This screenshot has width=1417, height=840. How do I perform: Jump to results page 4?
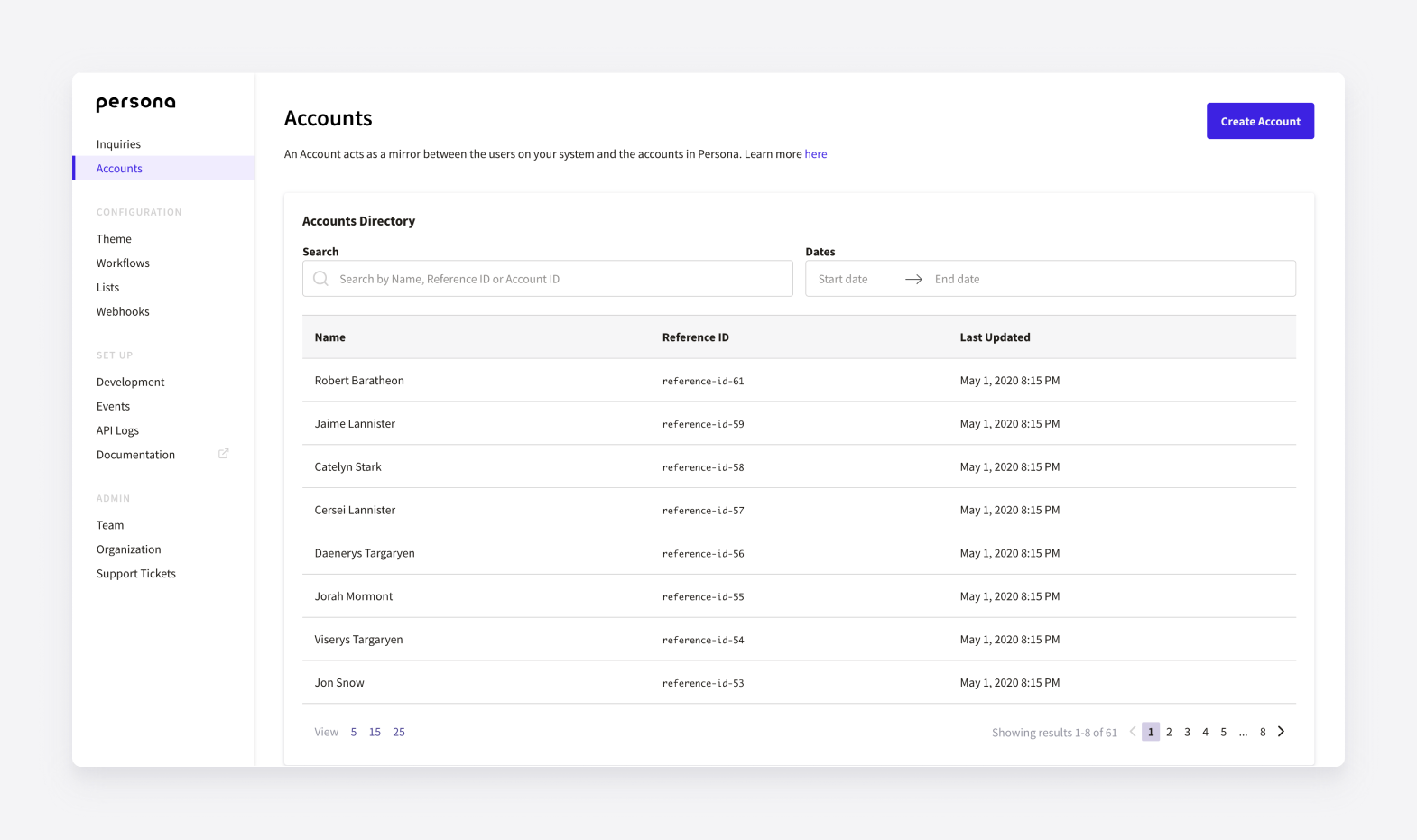click(1205, 732)
